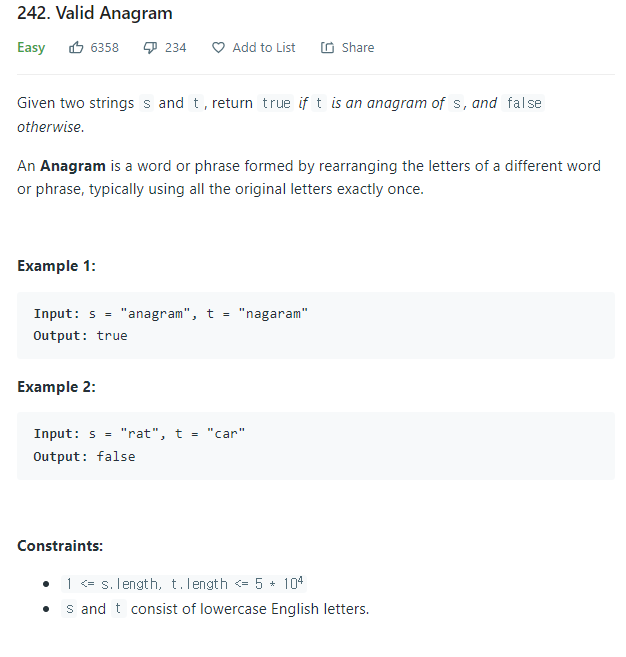This screenshot has width=626, height=657.
Task: Click the heart icon for Add to List
Action: click(x=218, y=47)
